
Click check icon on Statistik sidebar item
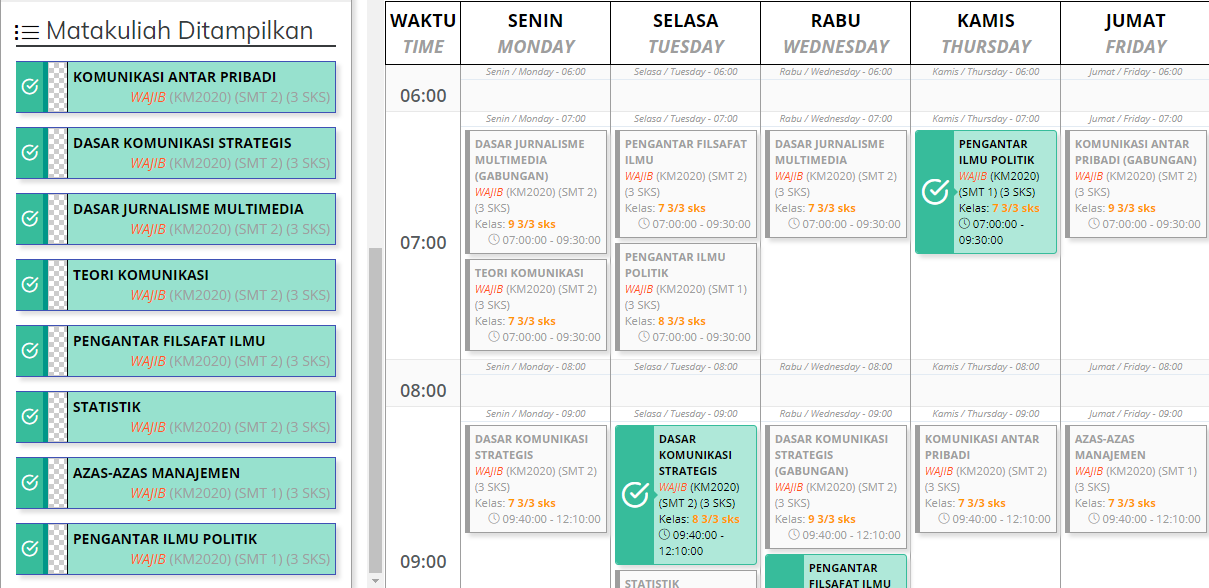[x=30, y=417]
